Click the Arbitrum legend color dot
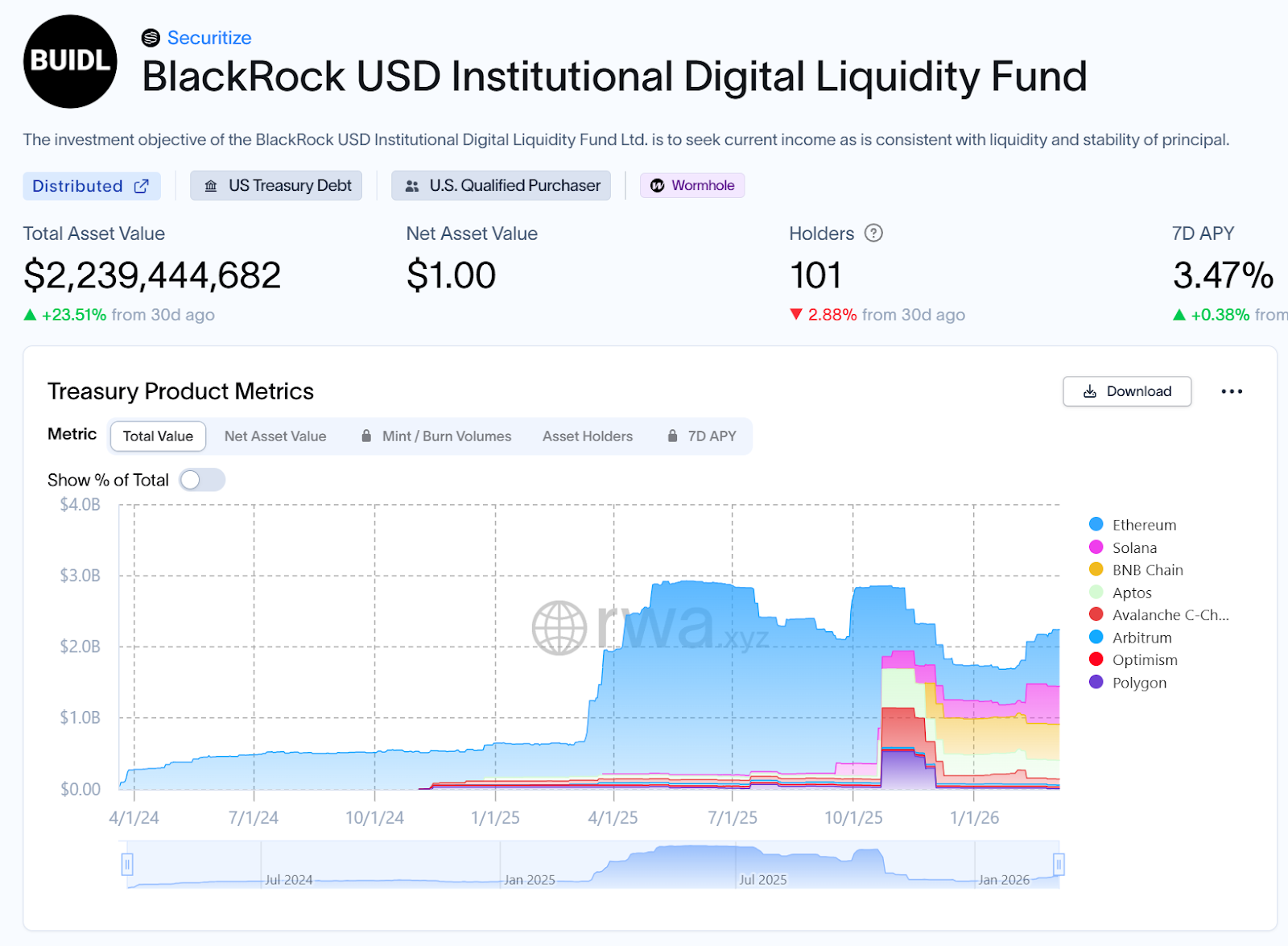Image resolution: width=1288 pixels, height=946 pixels. coord(1096,637)
